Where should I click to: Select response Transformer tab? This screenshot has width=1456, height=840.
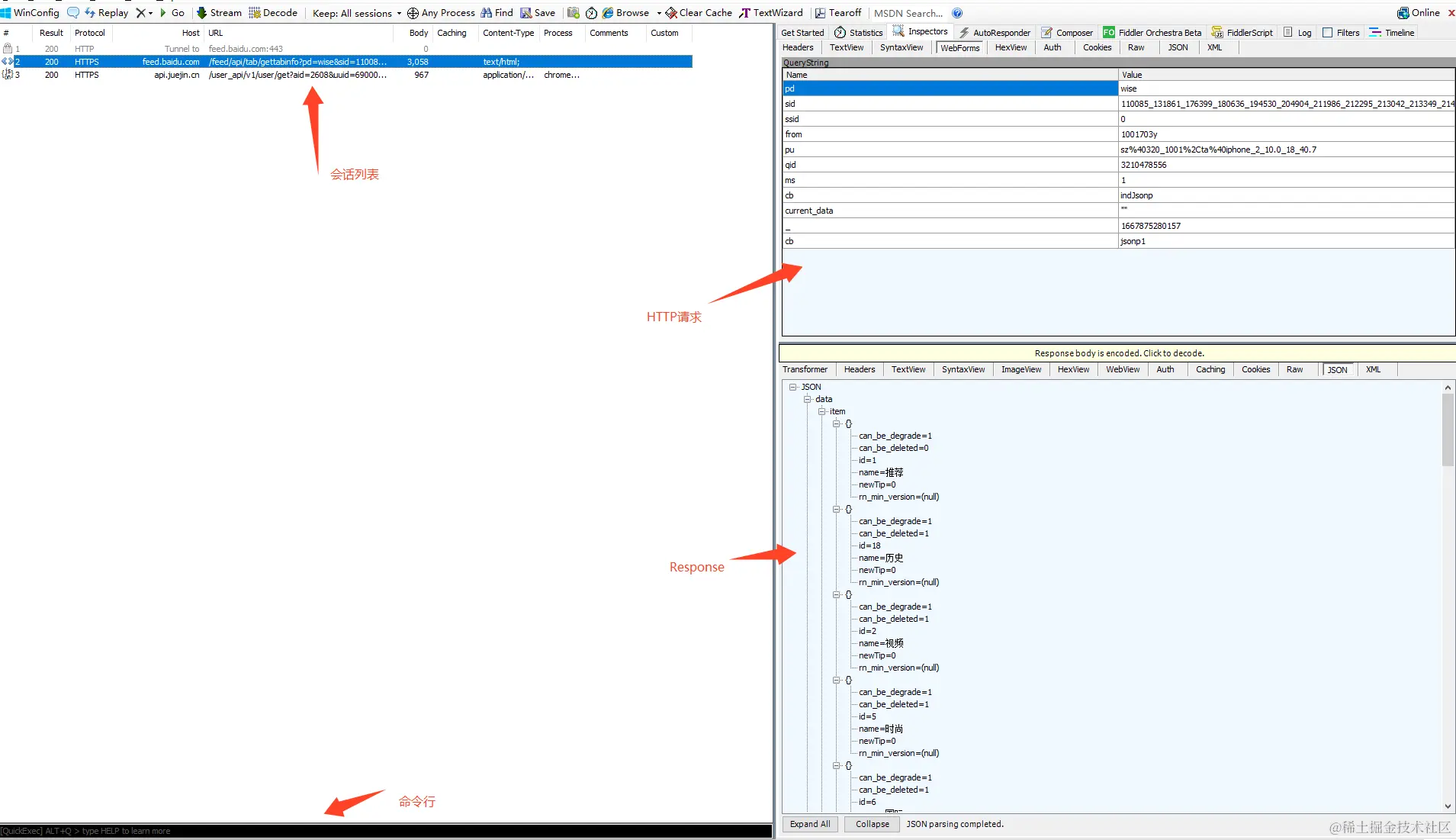[x=805, y=369]
